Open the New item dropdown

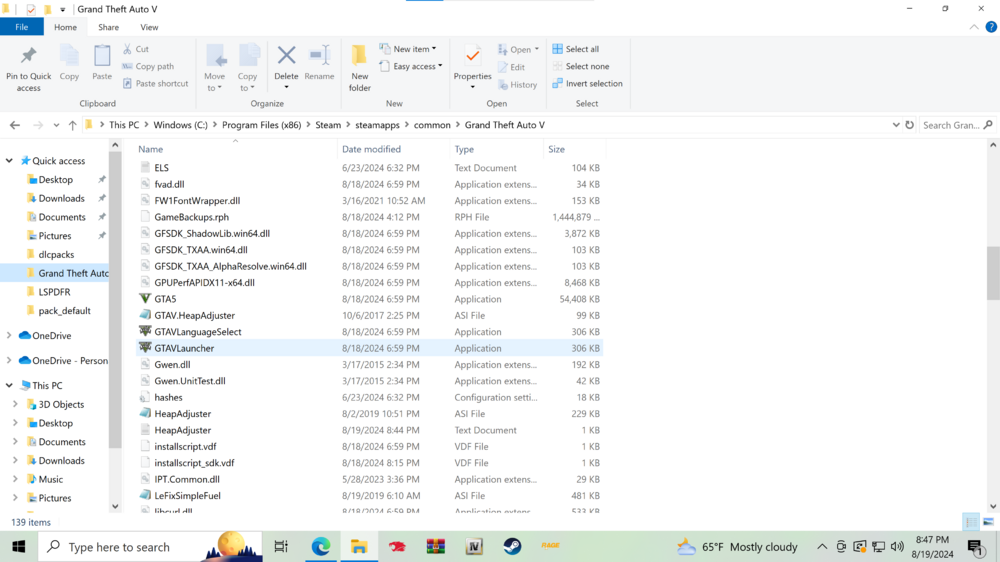[408, 49]
